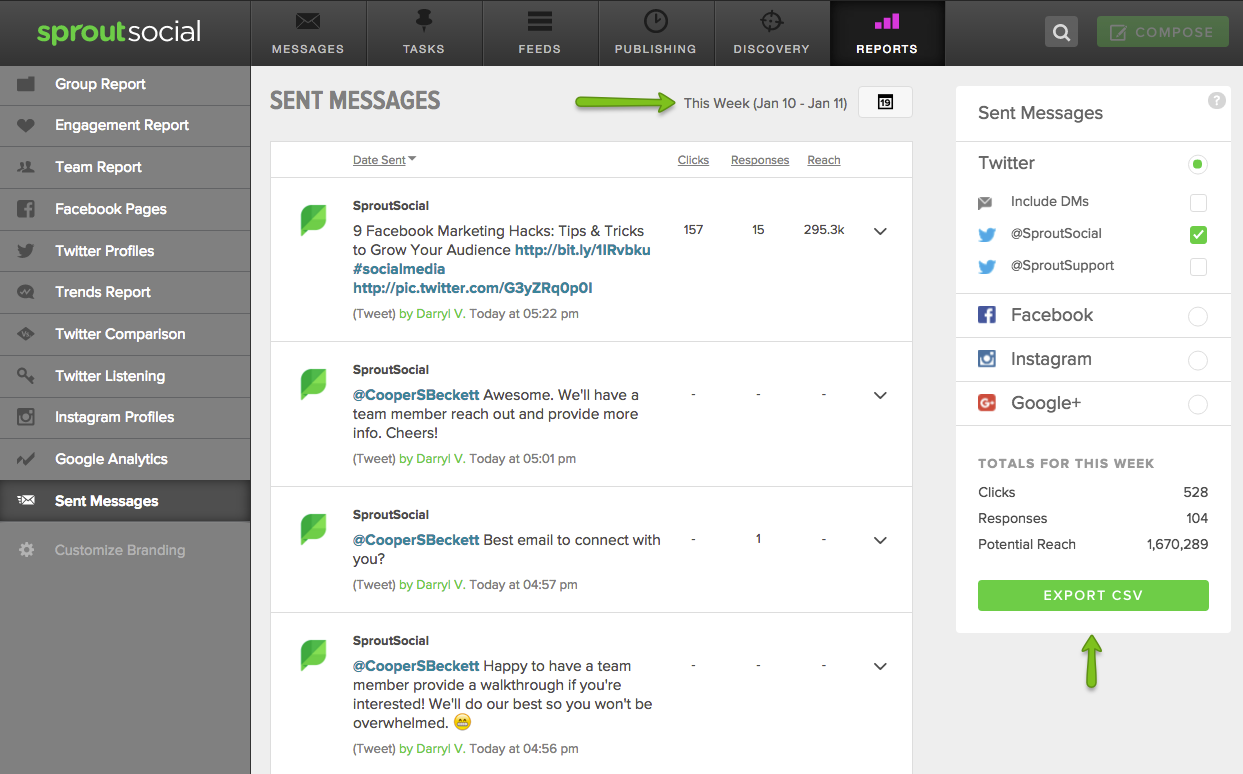Uncheck the @SproutSocial checkbox

(x=1198, y=235)
